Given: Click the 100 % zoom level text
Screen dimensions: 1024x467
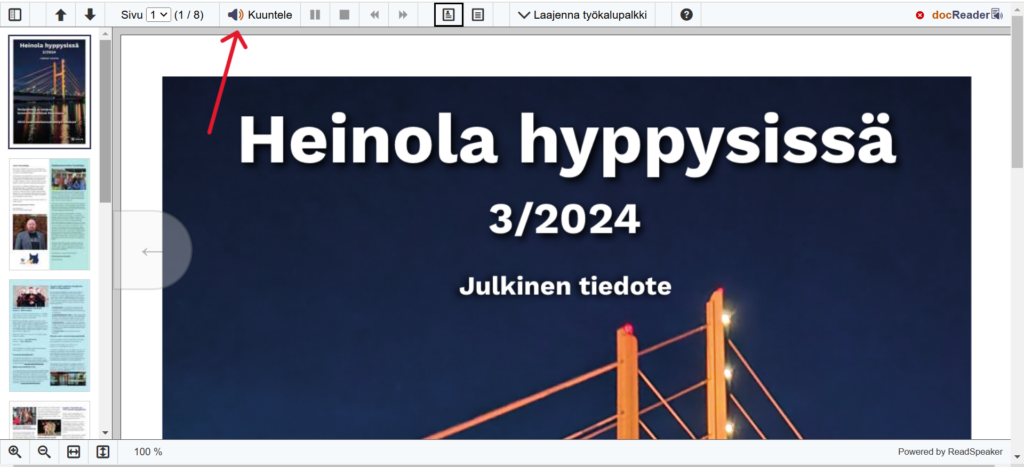Looking at the screenshot, I should pyautogui.click(x=148, y=452).
